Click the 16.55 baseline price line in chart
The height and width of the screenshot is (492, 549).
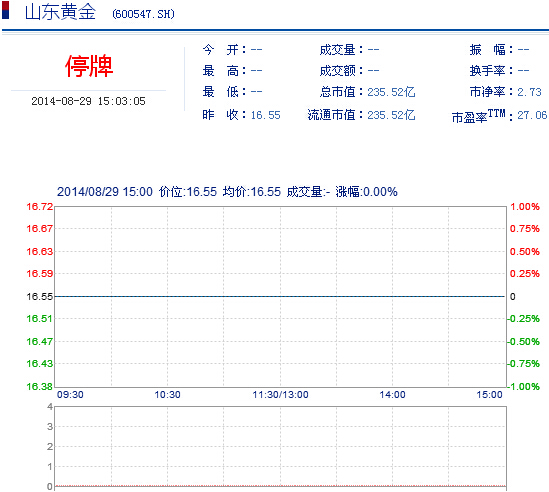(x=280, y=296)
